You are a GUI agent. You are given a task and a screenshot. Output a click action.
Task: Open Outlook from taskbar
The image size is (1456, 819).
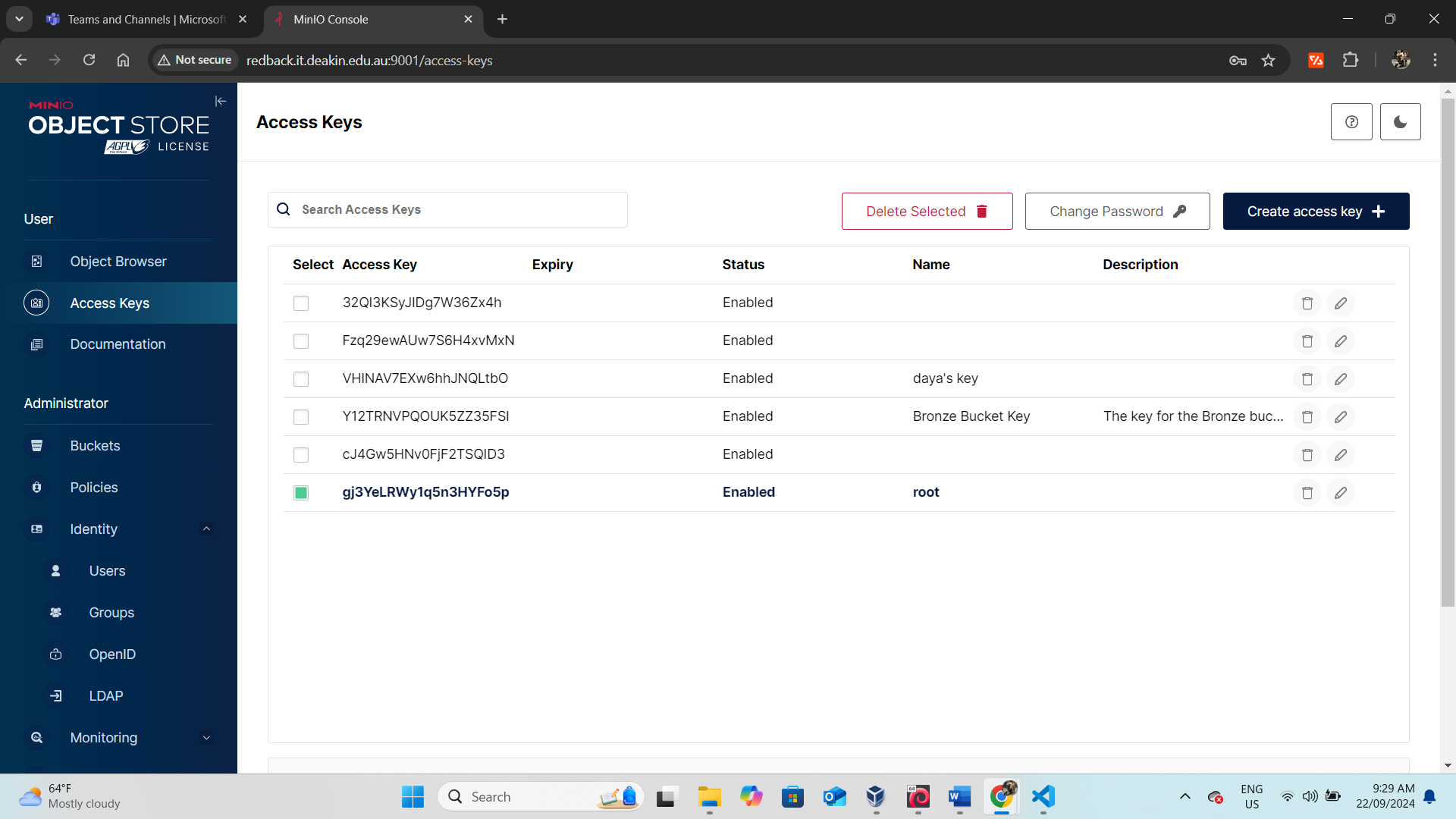[x=834, y=796]
